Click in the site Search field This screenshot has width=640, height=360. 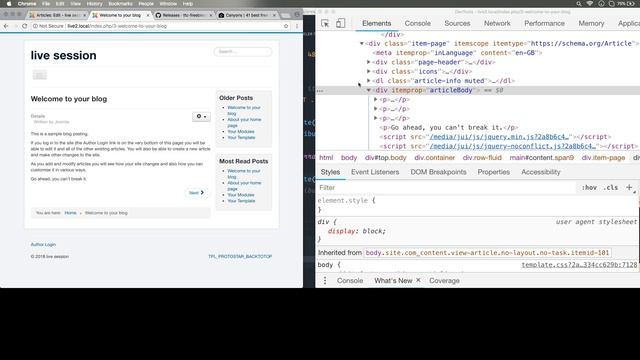pos(243,51)
